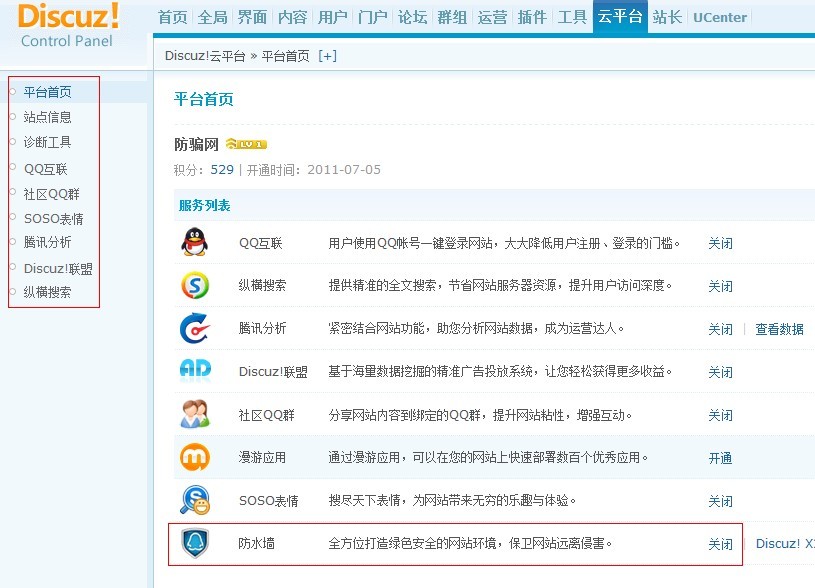This screenshot has height=588, width=815.
Task: Go to the 内容 top menu
Action: pyautogui.click(x=293, y=17)
